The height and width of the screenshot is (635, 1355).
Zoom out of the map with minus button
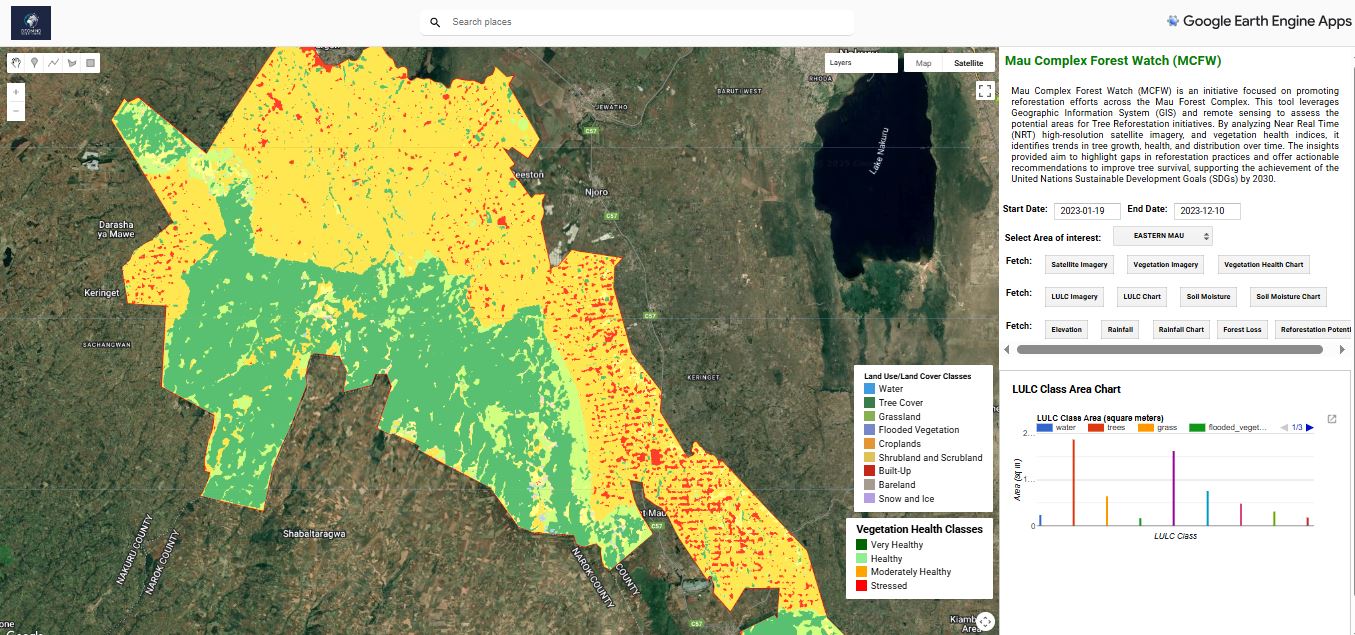[16, 110]
